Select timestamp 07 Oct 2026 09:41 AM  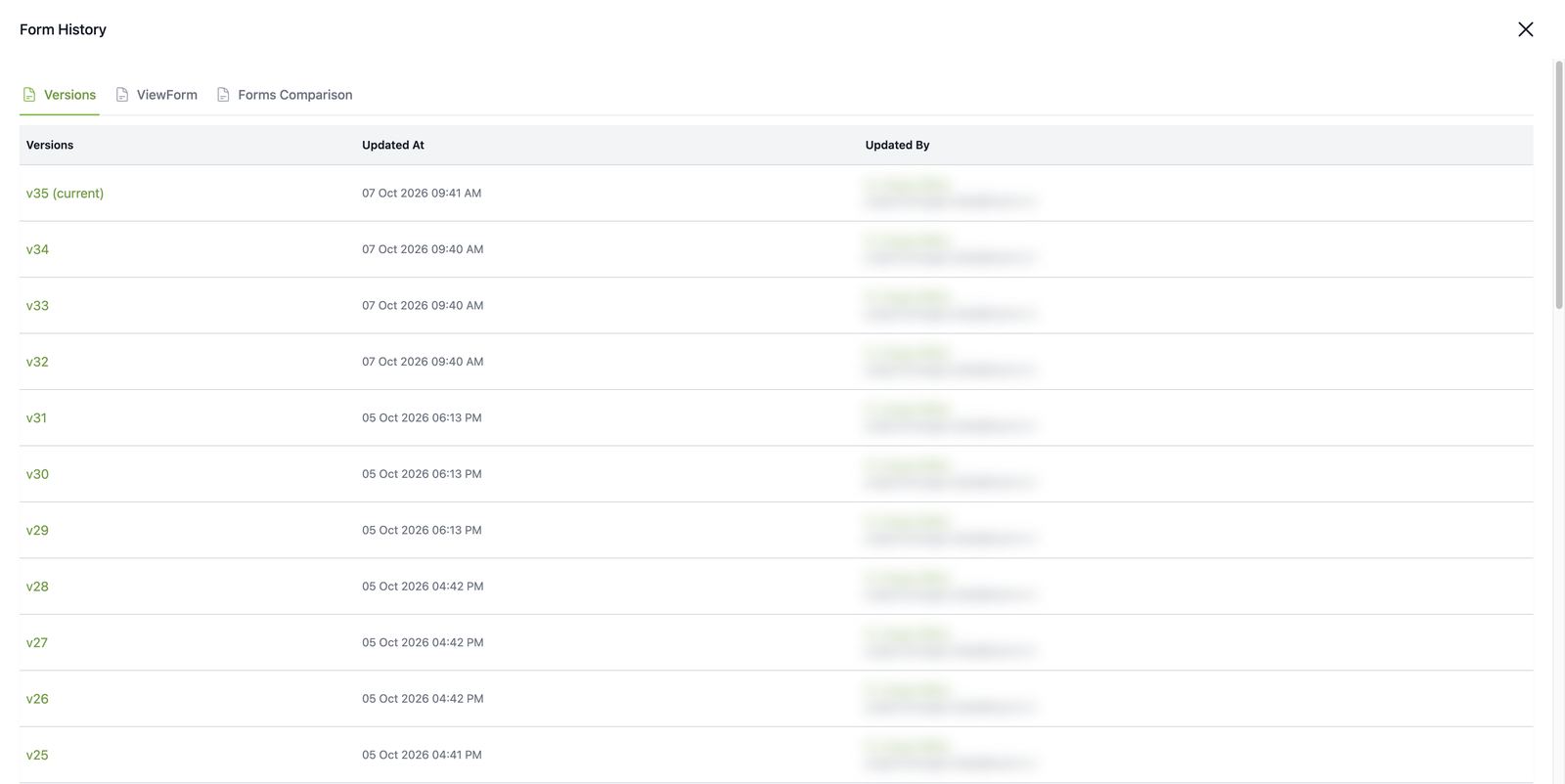(x=422, y=194)
